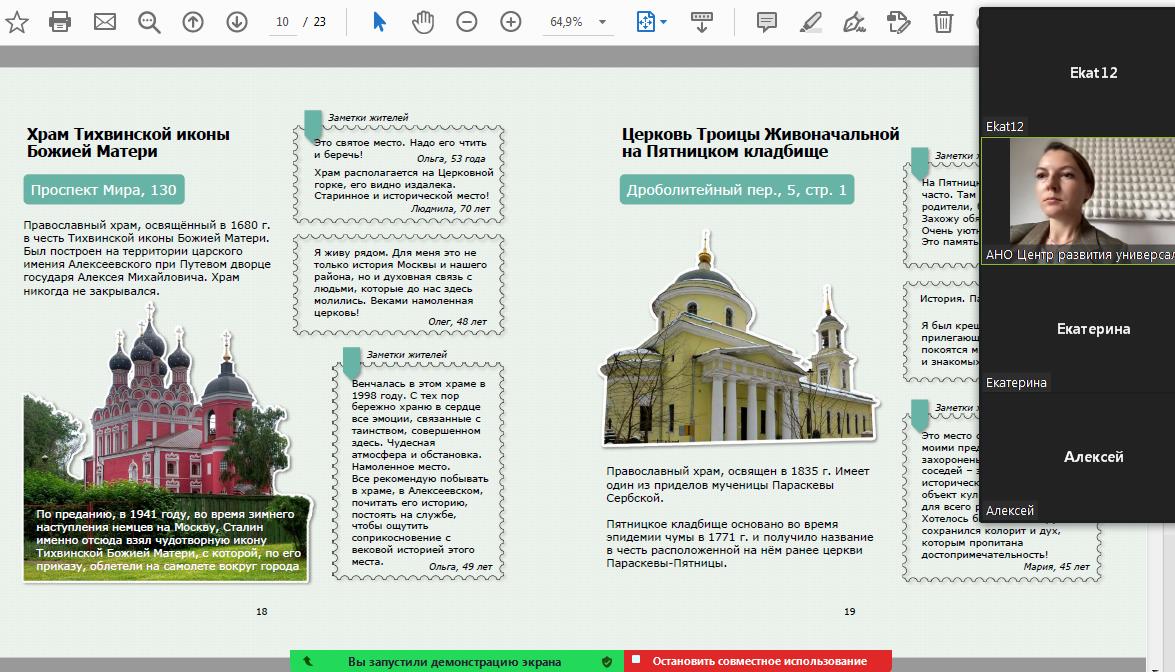
Task: Click the fit-page view icon
Action: pos(645,22)
